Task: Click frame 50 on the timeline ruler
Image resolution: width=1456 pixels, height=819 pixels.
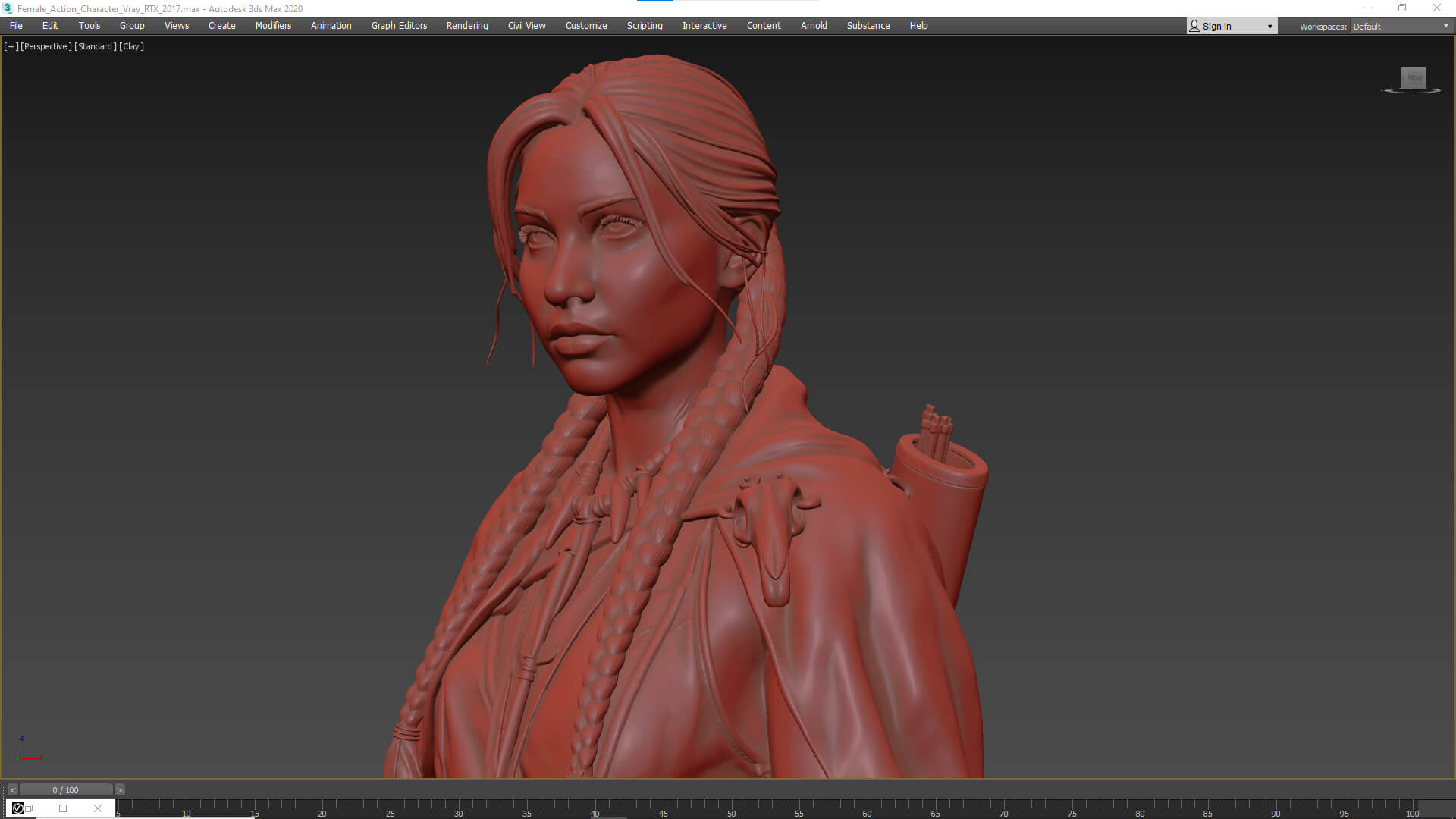Action: pos(731,813)
